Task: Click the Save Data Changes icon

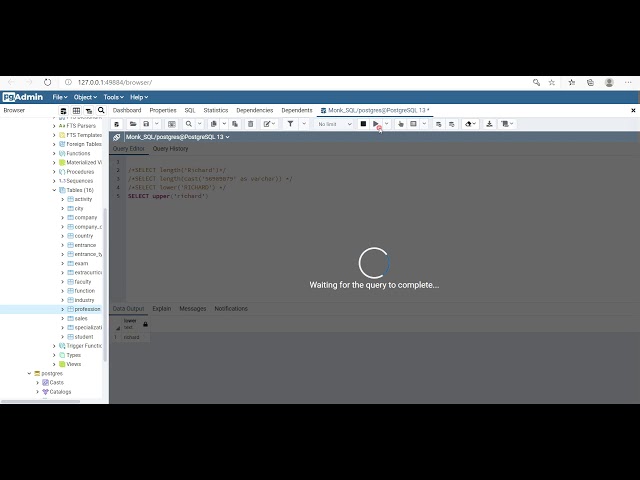Action: pyautogui.click(x=172, y=124)
